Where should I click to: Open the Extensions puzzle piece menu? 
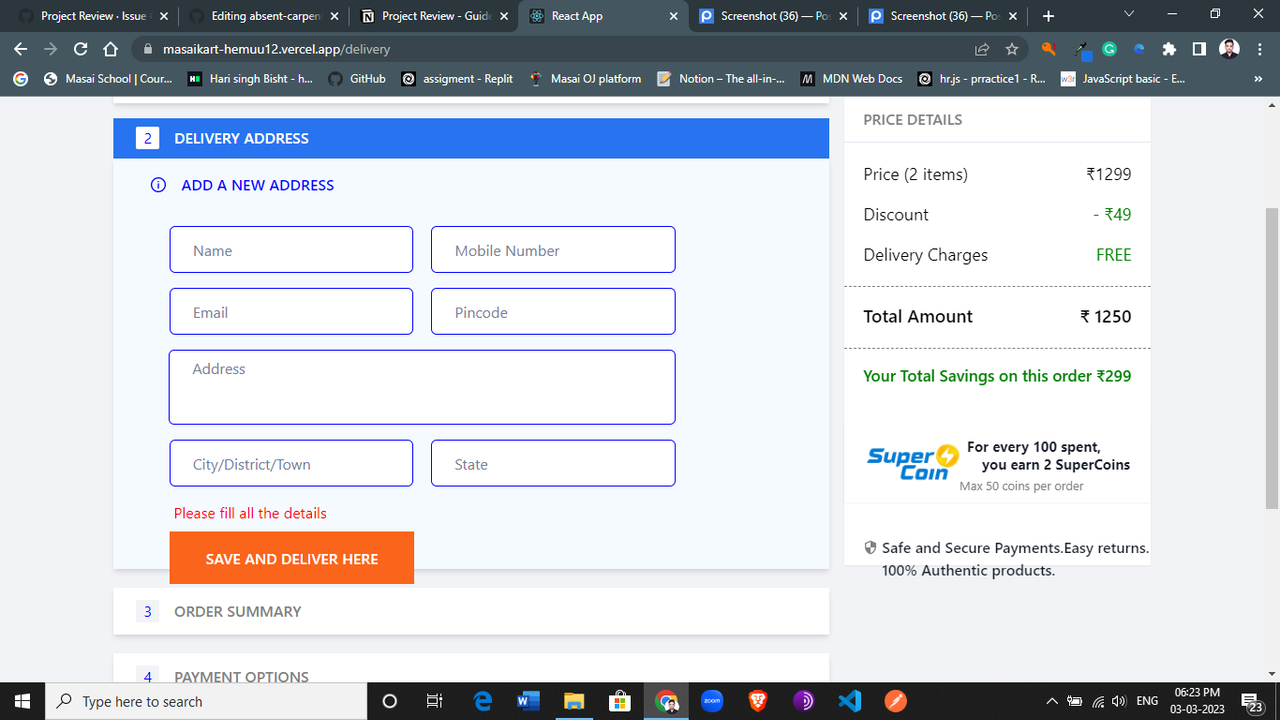(x=1169, y=49)
